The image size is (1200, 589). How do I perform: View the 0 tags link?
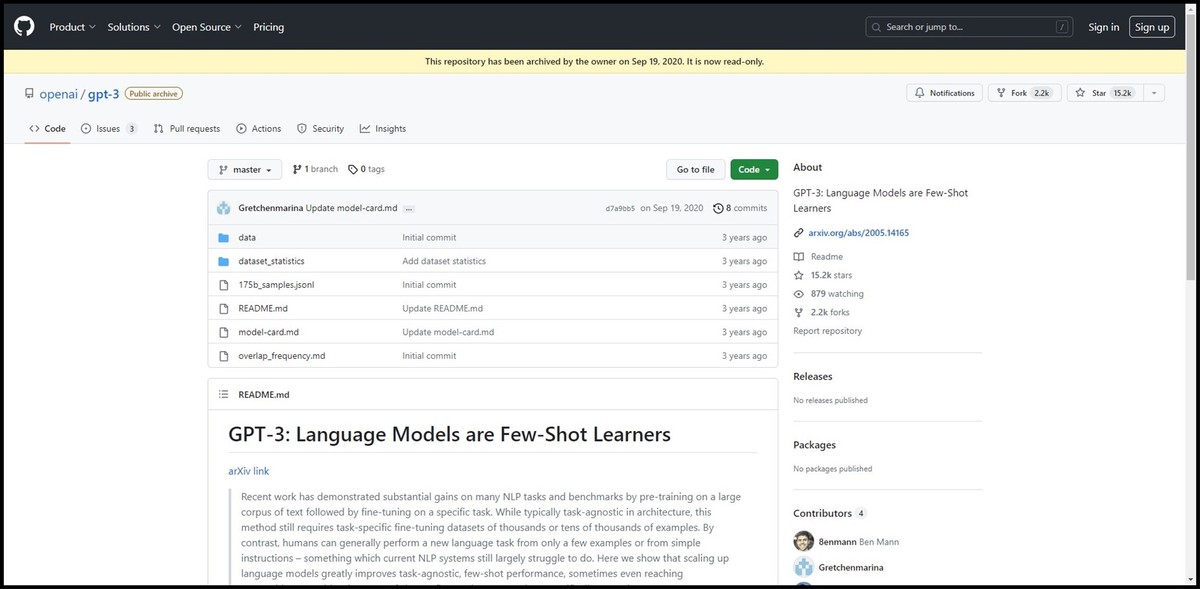[x=366, y=170]
